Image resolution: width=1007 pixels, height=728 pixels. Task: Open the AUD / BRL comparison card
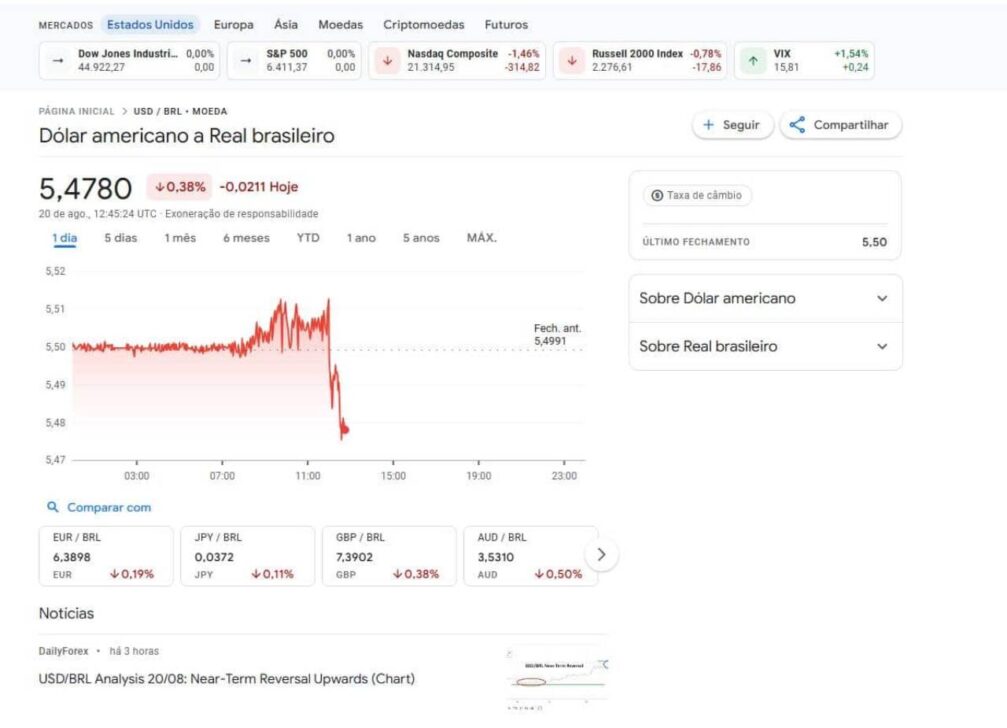coord(530,556)
